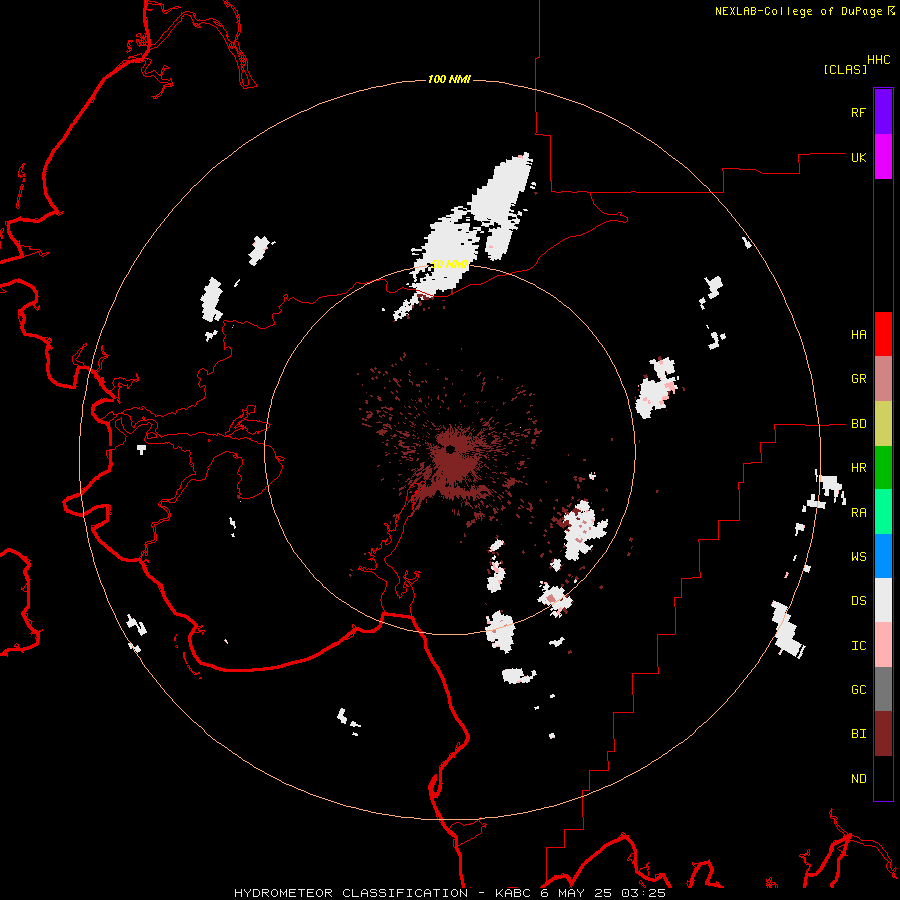
Task: Click the GC legend label
Action: pos(858,690)
